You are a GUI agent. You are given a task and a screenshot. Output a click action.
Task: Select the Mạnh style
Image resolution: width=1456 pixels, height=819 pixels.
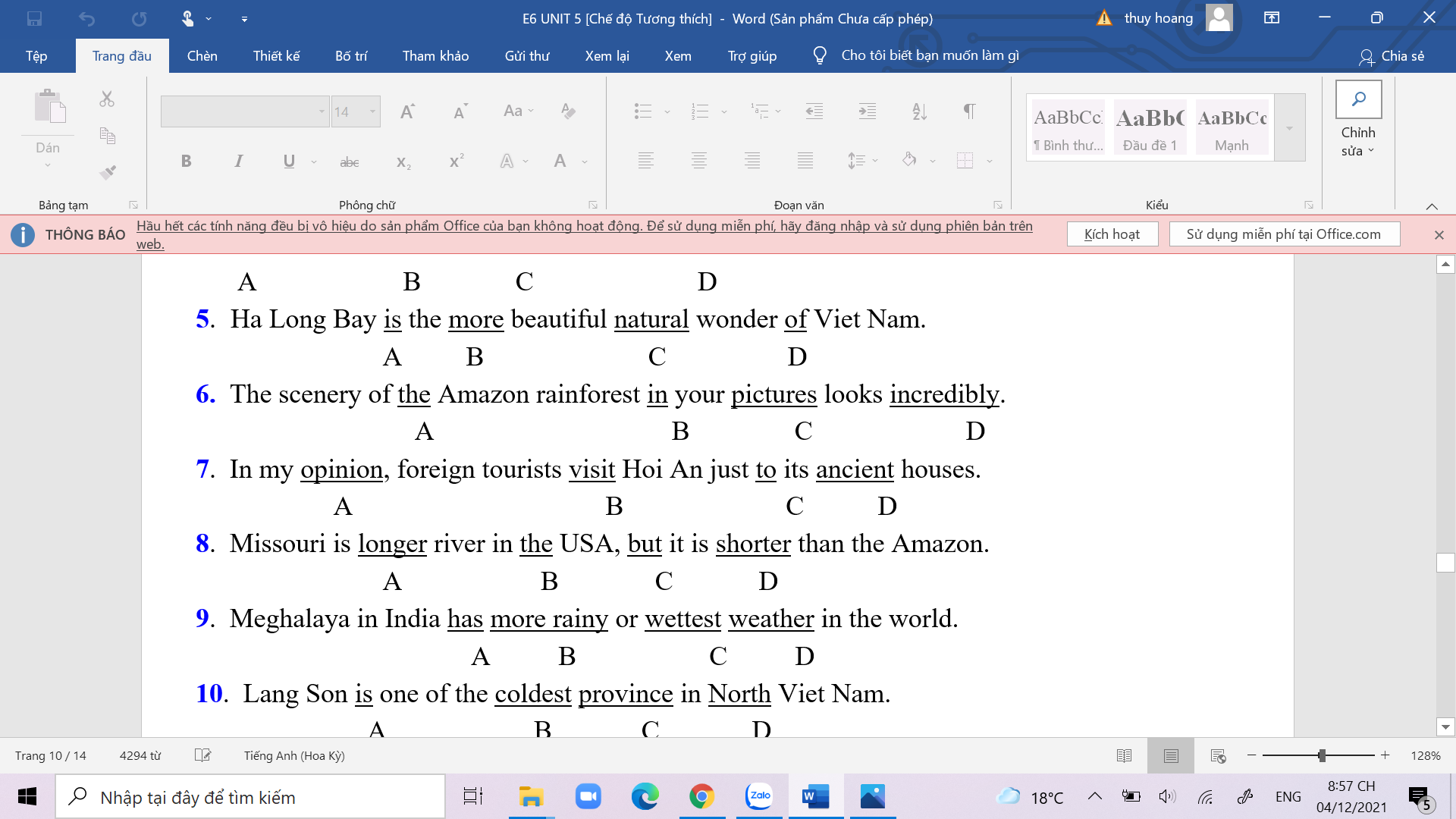1232,128
